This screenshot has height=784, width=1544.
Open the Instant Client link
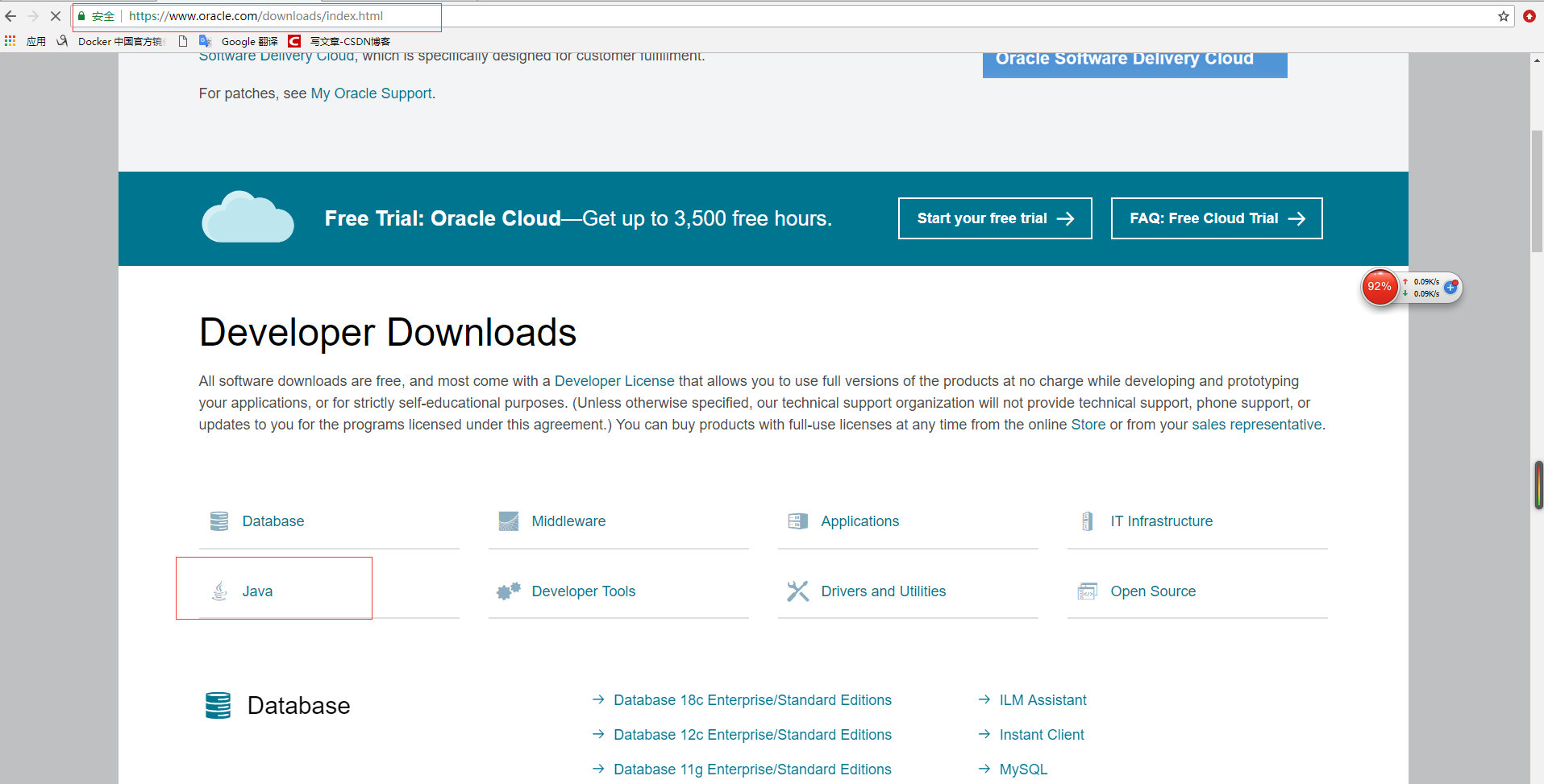(1042, 735)
